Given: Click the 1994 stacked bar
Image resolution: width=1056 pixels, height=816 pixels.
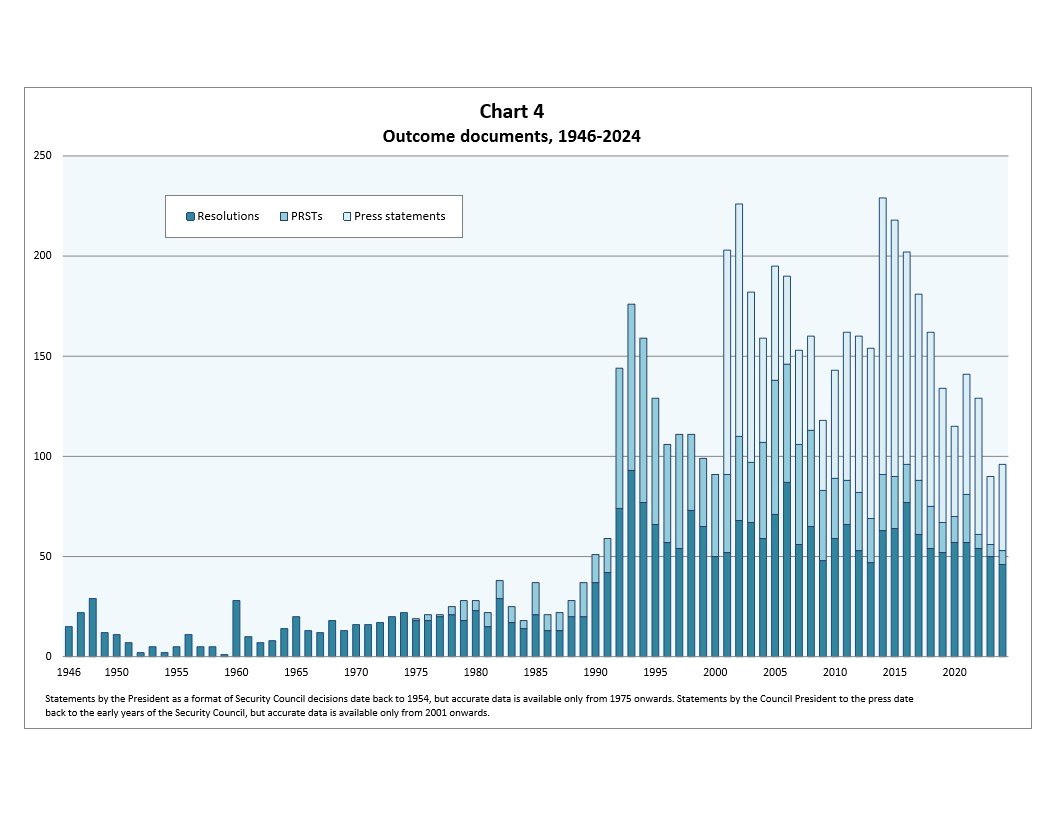Looking at the screenshot, I should coord(643,497).
